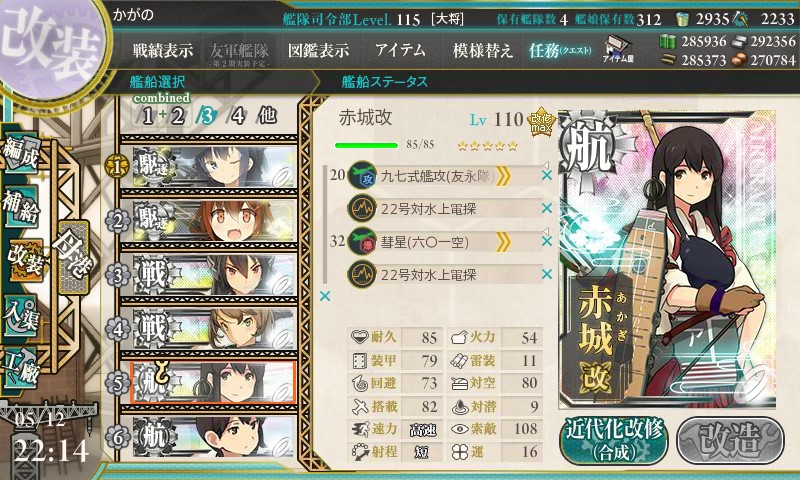Open the 他 other ships tab
Viewport: 800px width, 480px height.
click(x=267, y=115)
